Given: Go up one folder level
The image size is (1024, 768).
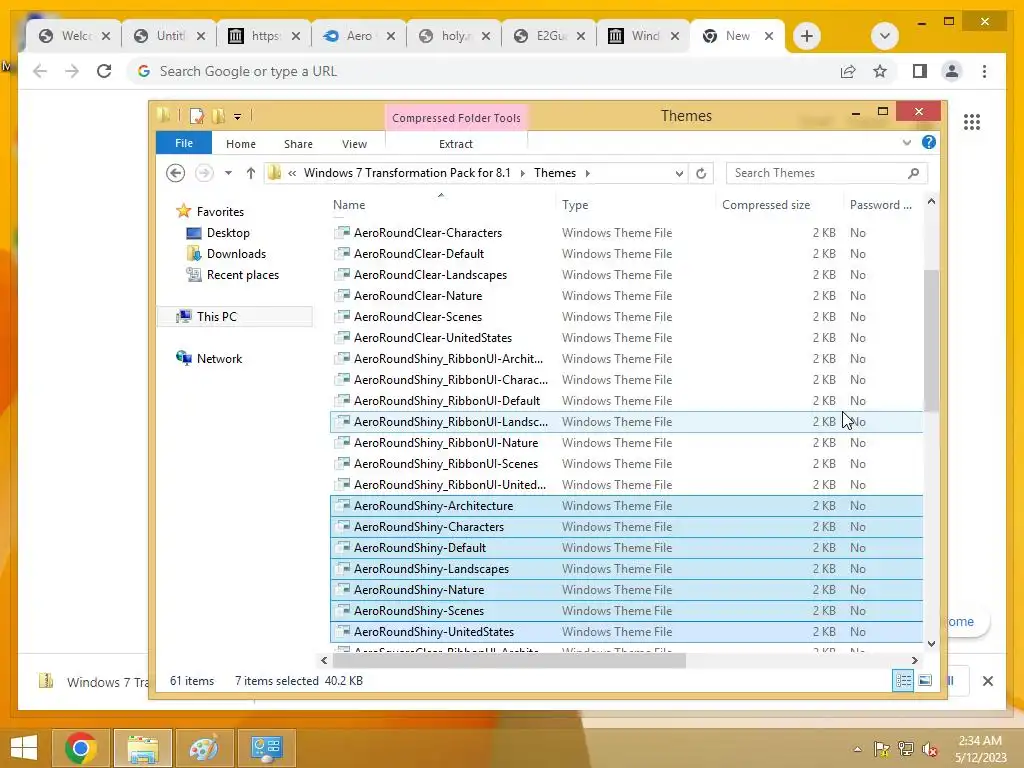Looking at the screenshot, I should 251,173.
